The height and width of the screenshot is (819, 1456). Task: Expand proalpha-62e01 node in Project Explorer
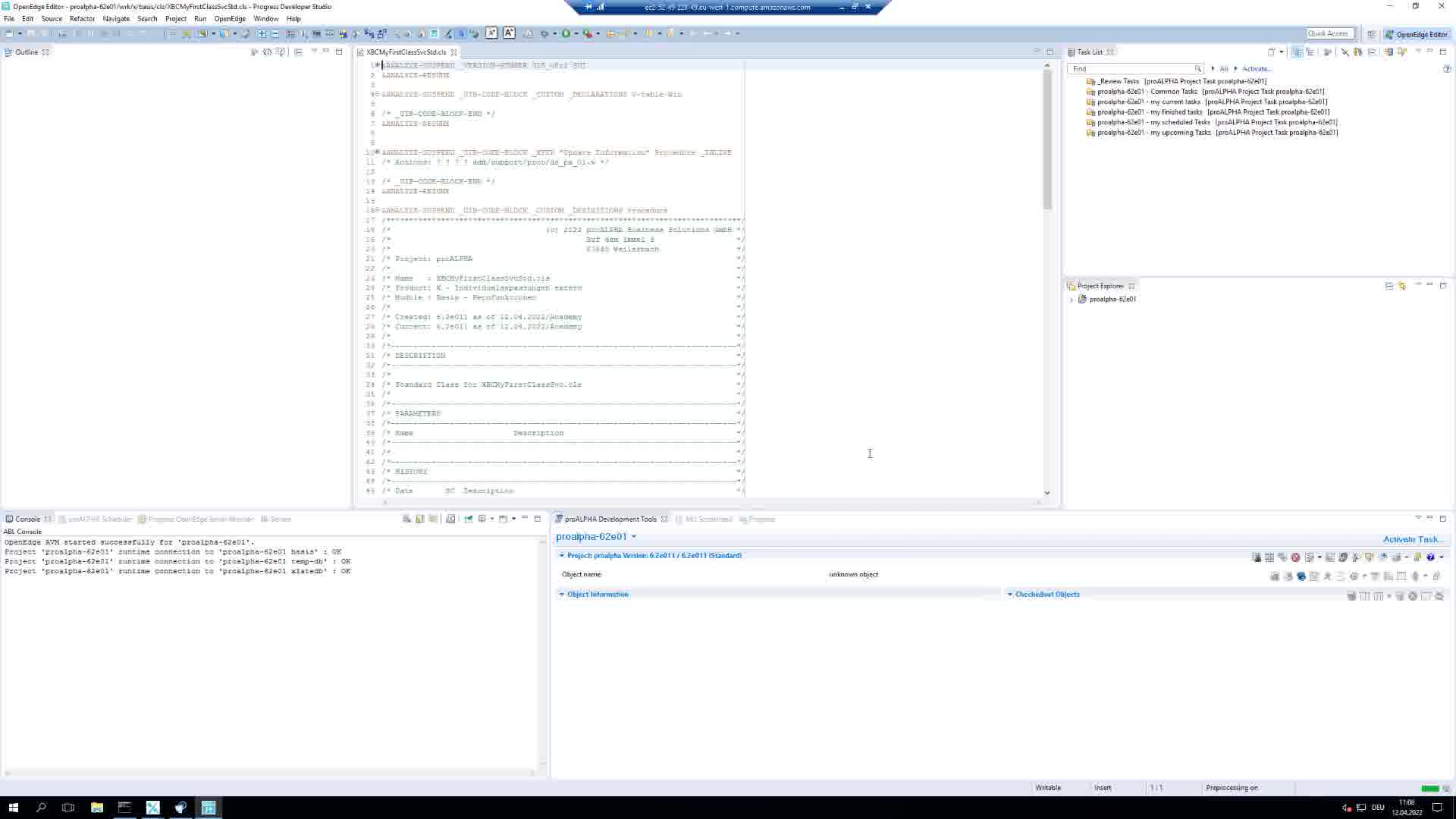[1072, 300]
